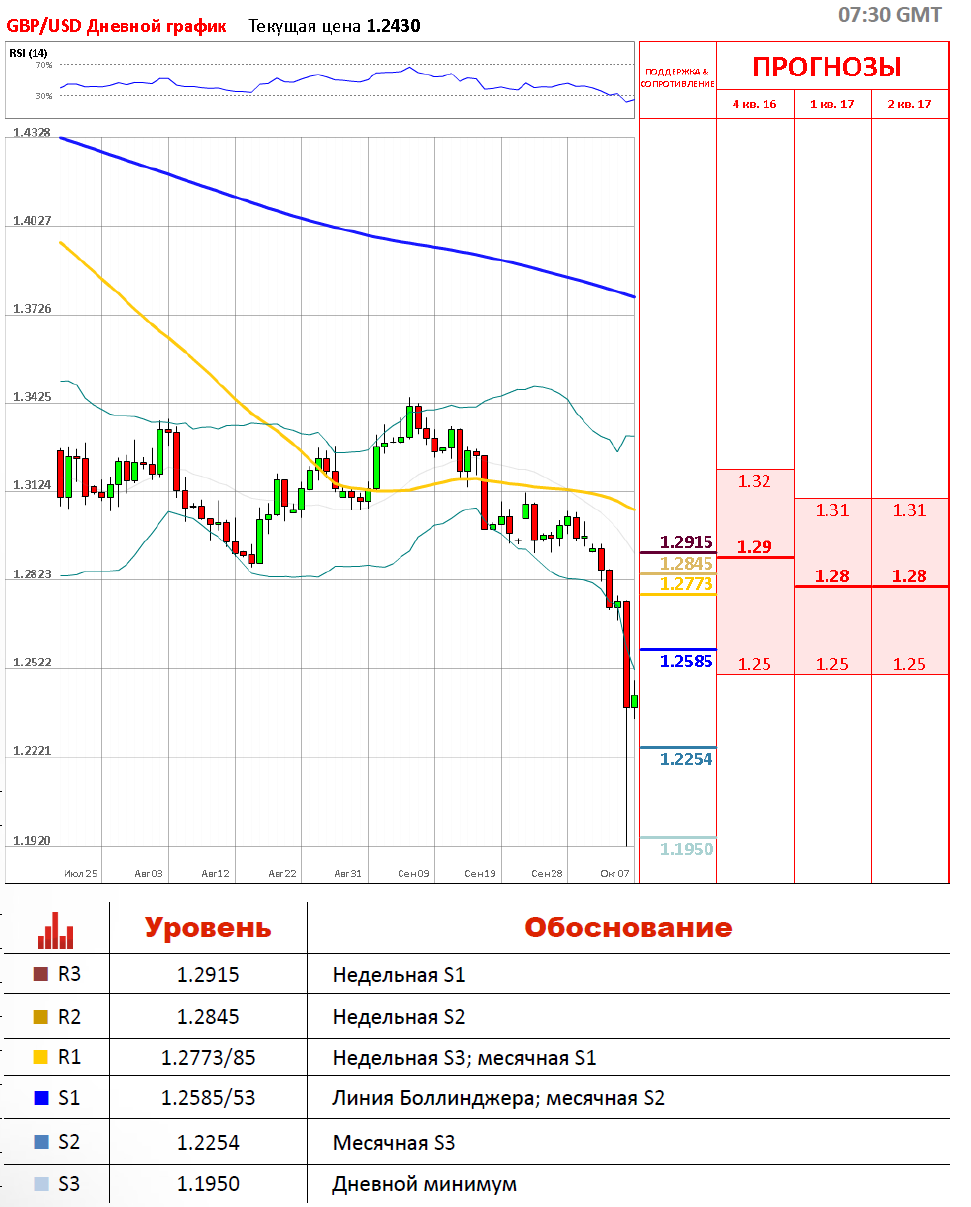Screen dimensions: 971x1207
Task: Click the GBP/USD Дневной график title
Action: (x=116, y=26)
